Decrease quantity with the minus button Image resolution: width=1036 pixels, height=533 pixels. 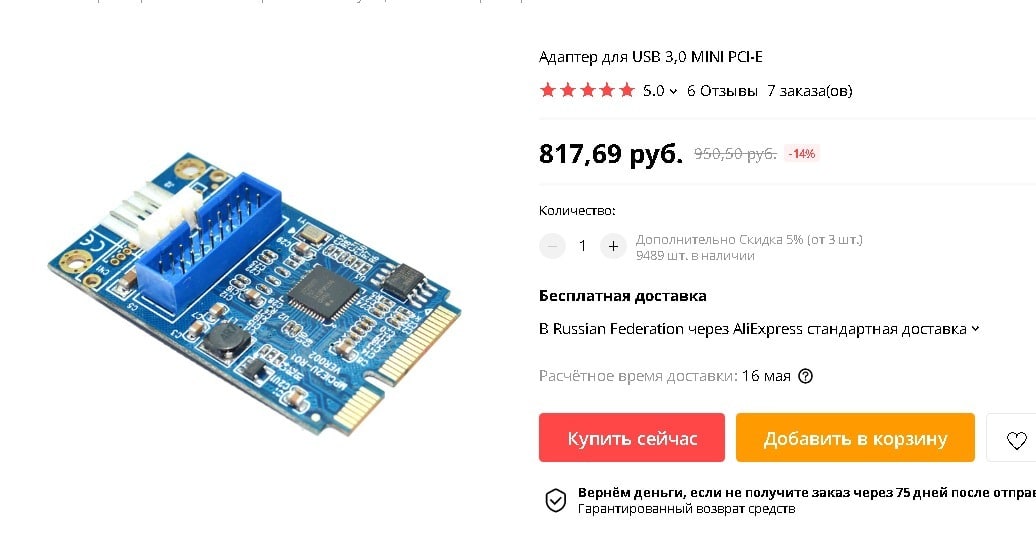tap(552, 246)
